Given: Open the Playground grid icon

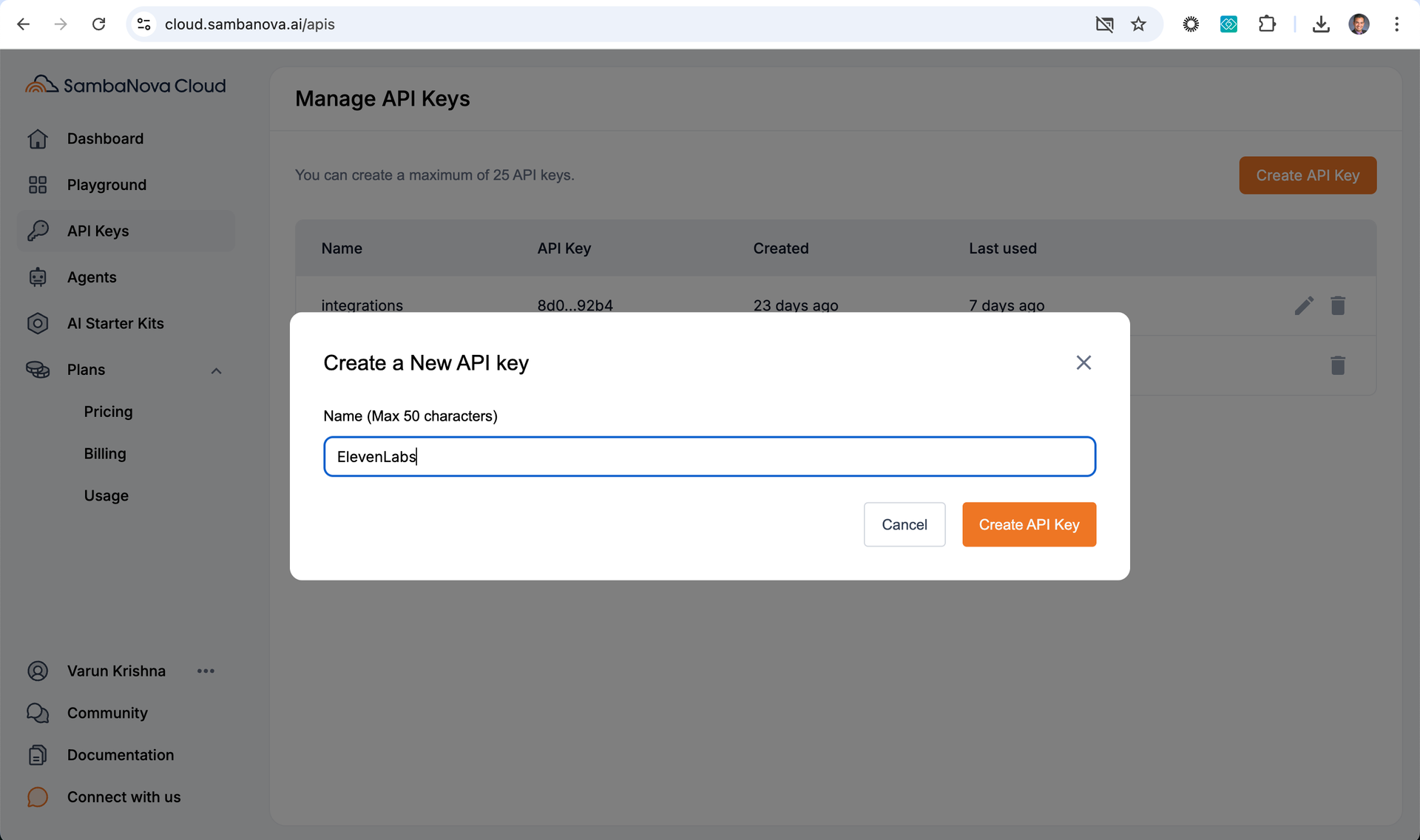Looking at the screenshot, I should [38, 185].
